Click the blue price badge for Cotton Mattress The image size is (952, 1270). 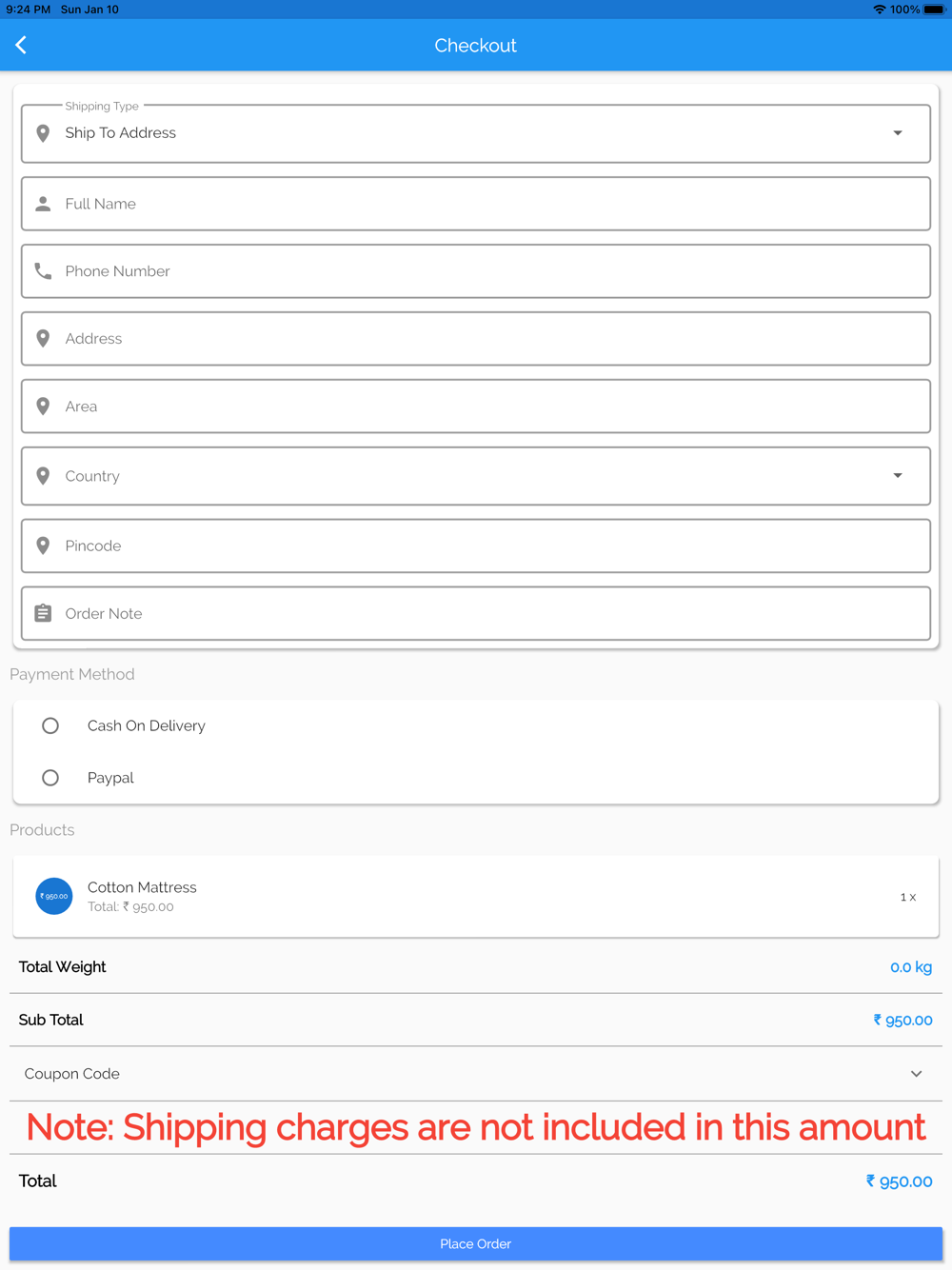pos(53,896)
